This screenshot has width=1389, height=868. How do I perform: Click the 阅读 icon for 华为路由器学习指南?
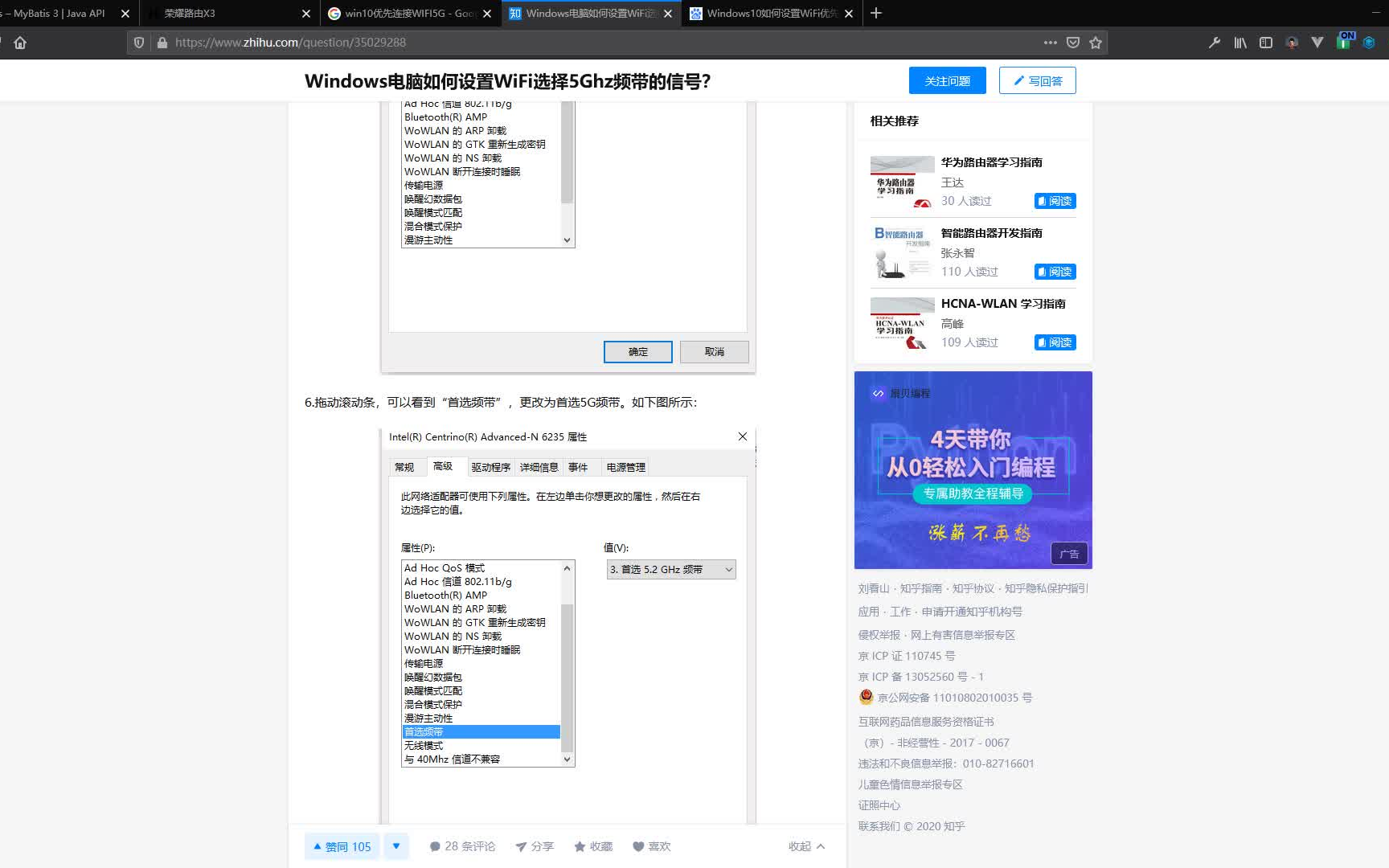point(1054,201)
